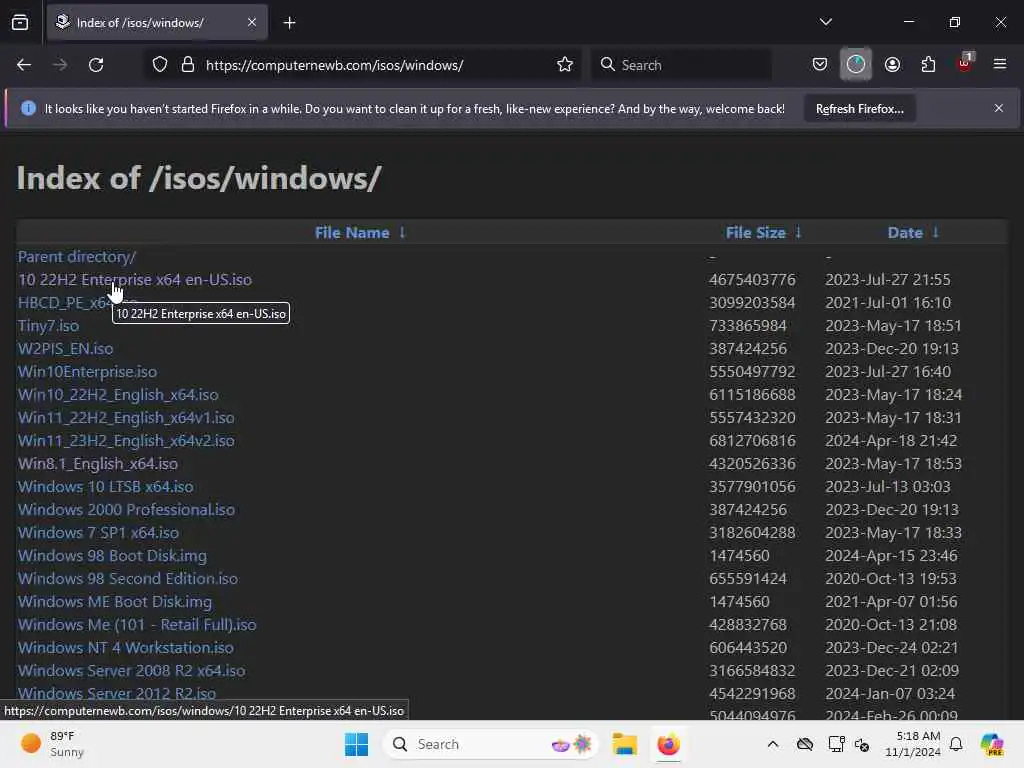Click the highlighted circular toolbar extension icon
The width and height of the screenshot is (1024, 768).
(856, 65)
